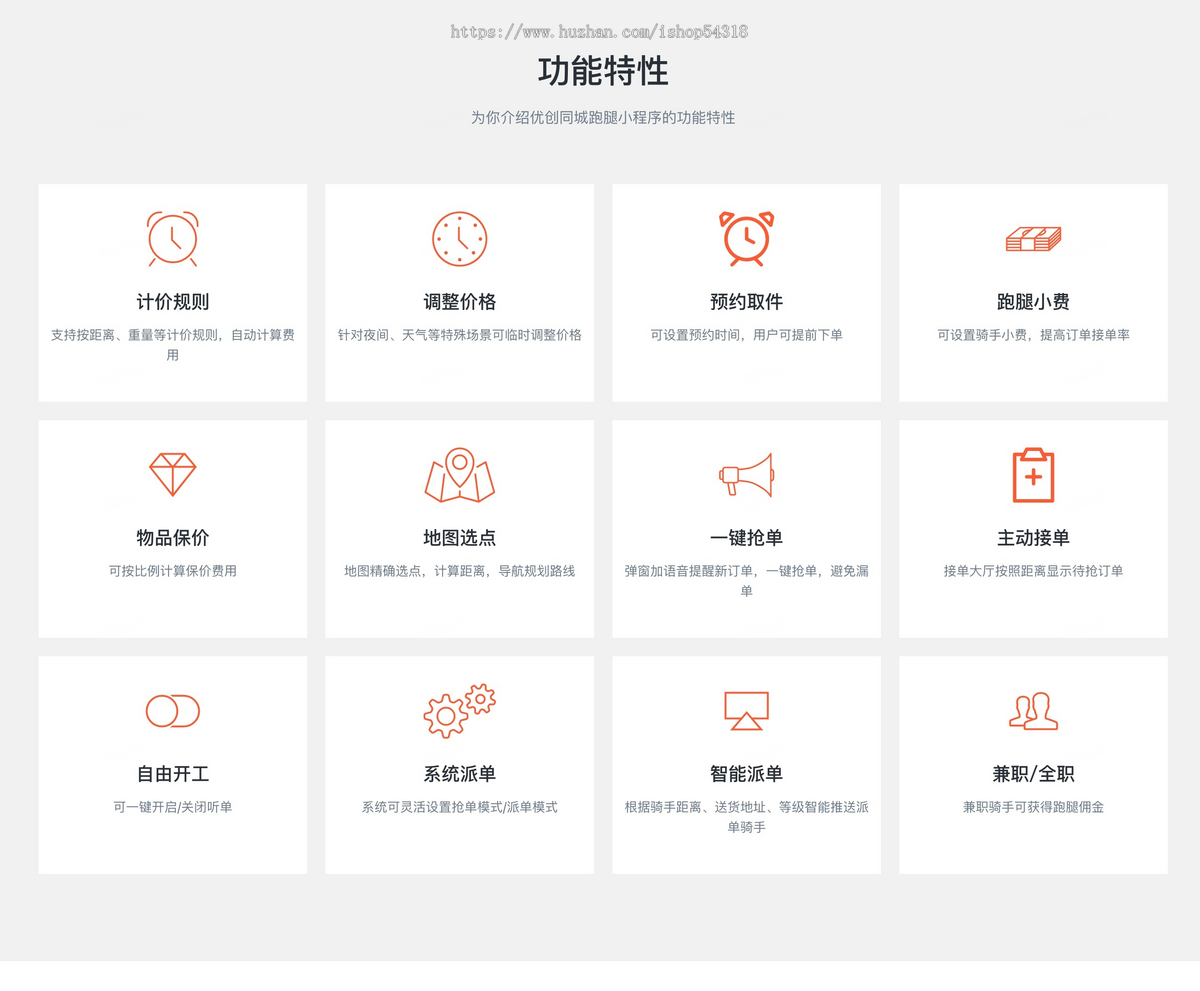Click the map pin icon for 地图选点

pyautogui.click(x=459, y=475)
